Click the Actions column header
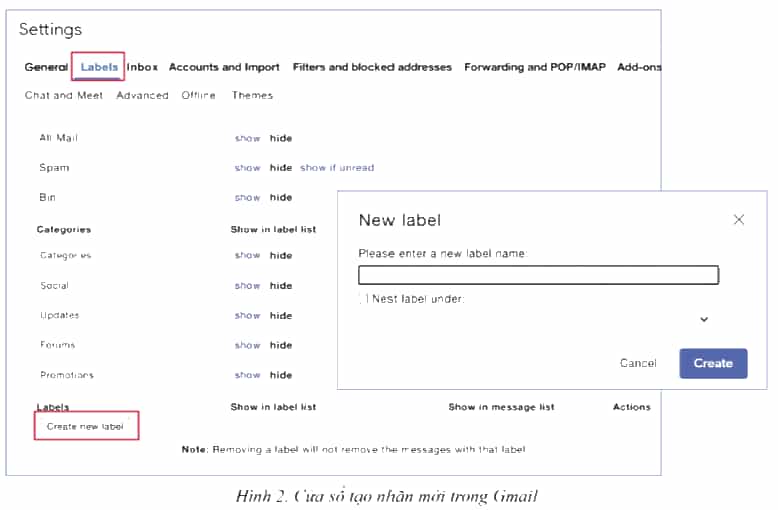Image resolution: width=778 pixels, height=510 pixels. [632, 407]
